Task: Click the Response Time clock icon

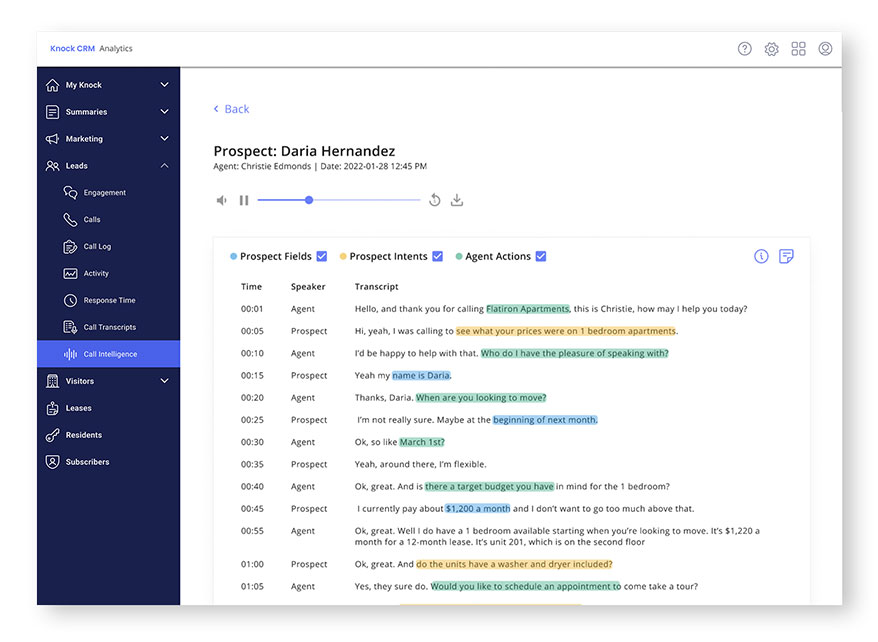Action: pyautogui.click(x=70, y=300)
